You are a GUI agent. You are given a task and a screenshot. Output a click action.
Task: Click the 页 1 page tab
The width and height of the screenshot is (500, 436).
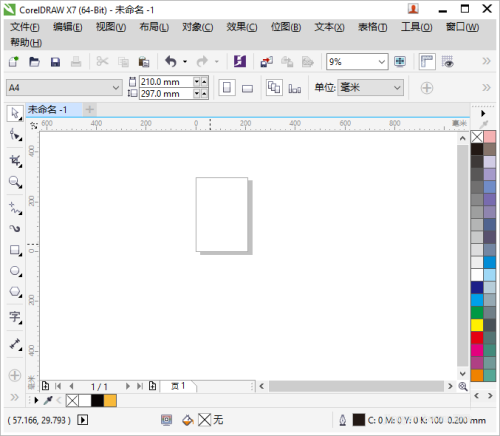(x=178, y=386)
